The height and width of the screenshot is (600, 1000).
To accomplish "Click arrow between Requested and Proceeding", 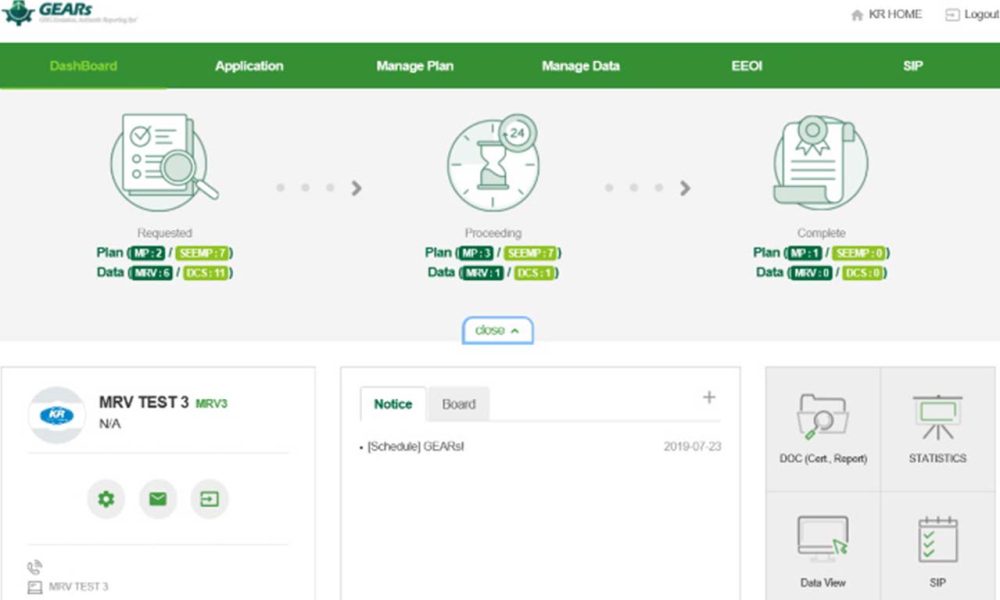I will click(x=357, y=187).
